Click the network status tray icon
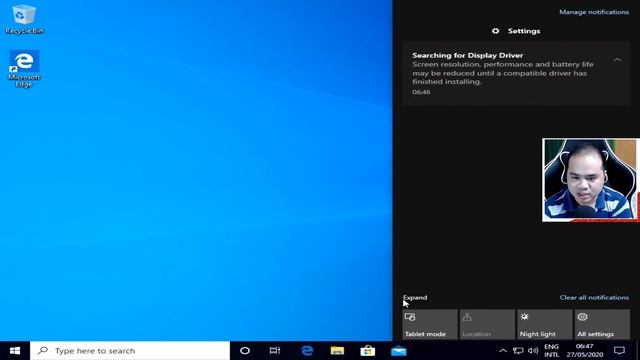The width and height of the screenshot is (640, 360). (x=518, y=351)
